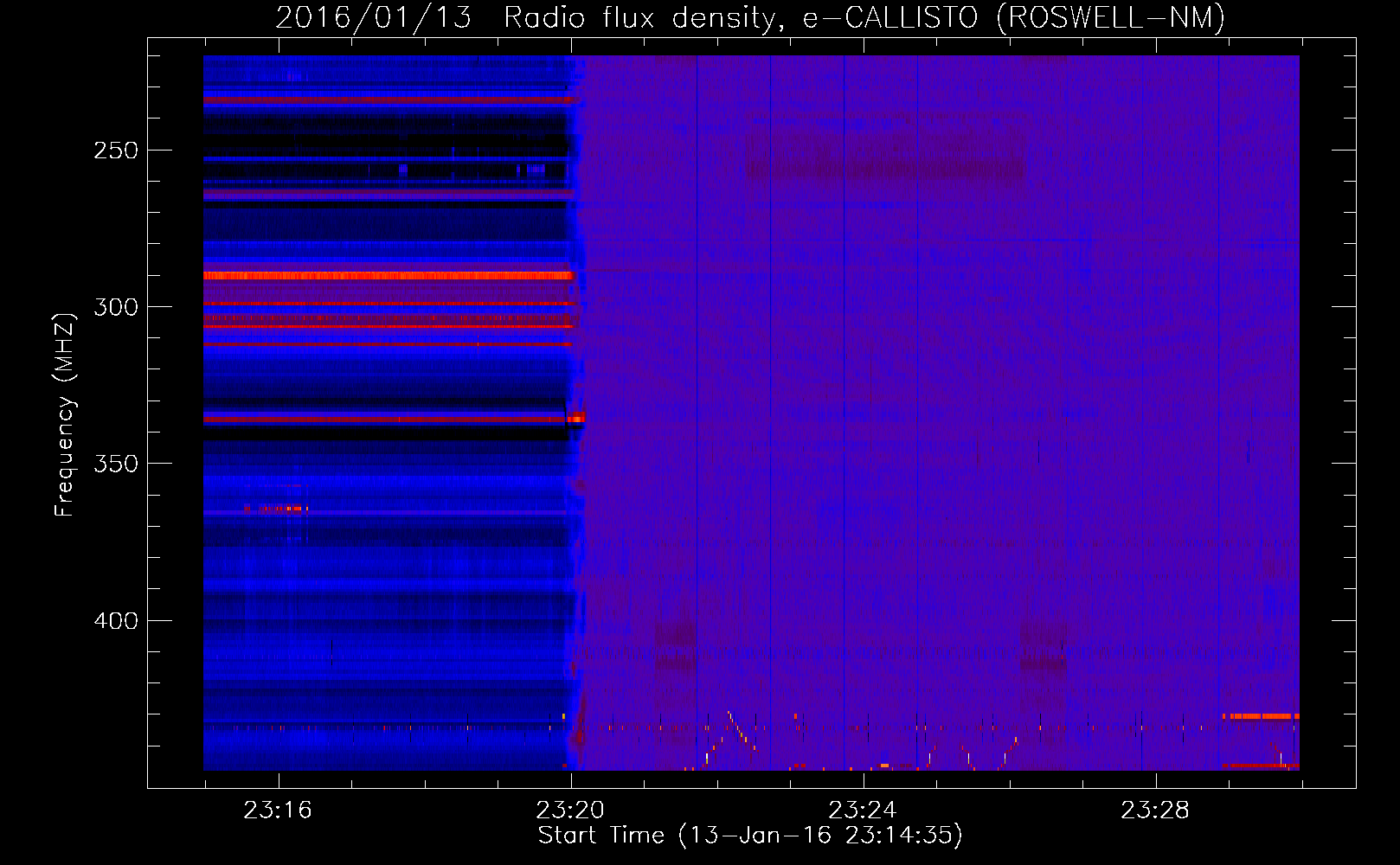This screenshot has height=865, width=1400.
Task: Click the short red segment near 365 MHz
Action: coord(275,509)
